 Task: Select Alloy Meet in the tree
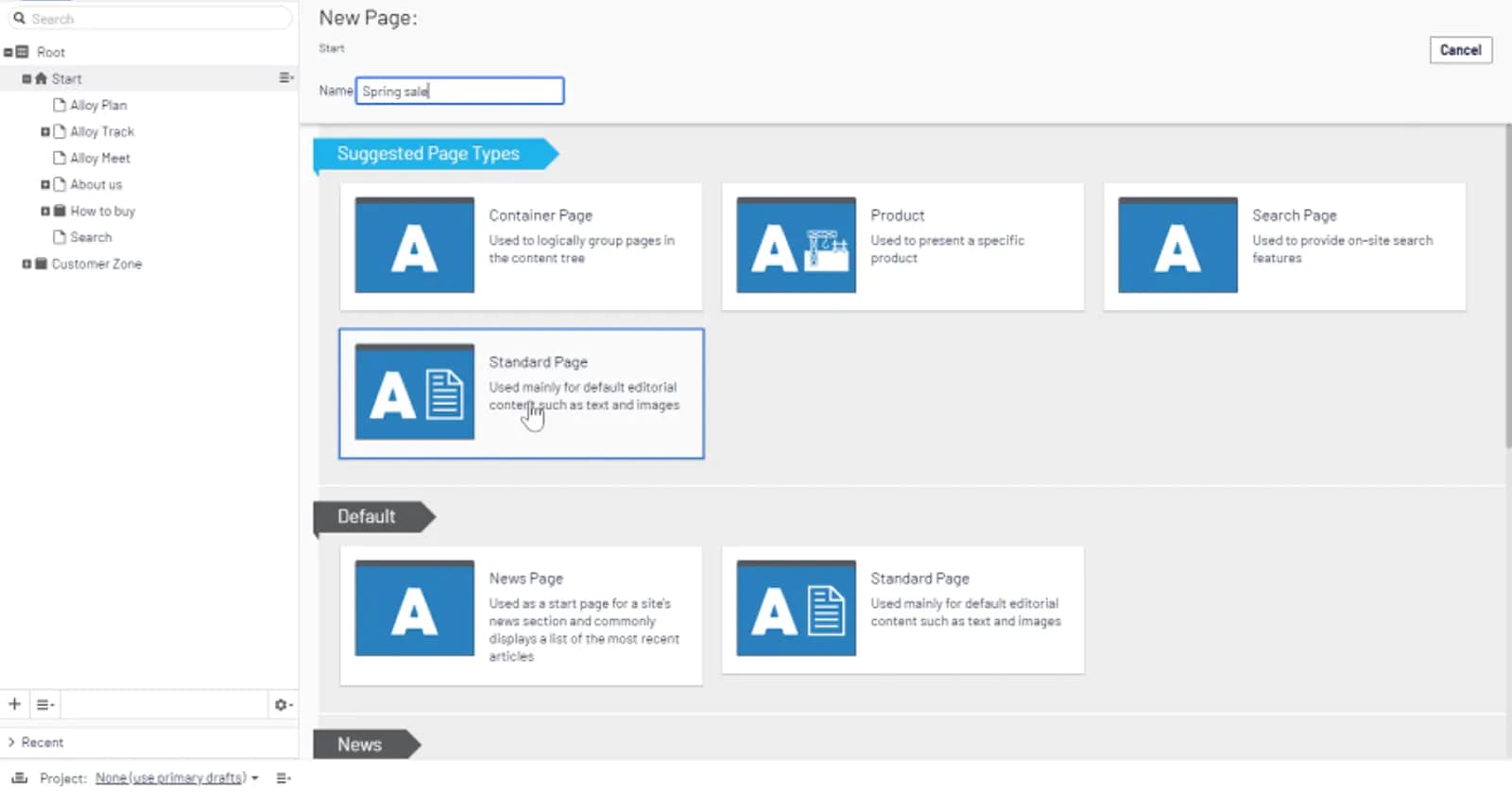[x=100, y=158]
